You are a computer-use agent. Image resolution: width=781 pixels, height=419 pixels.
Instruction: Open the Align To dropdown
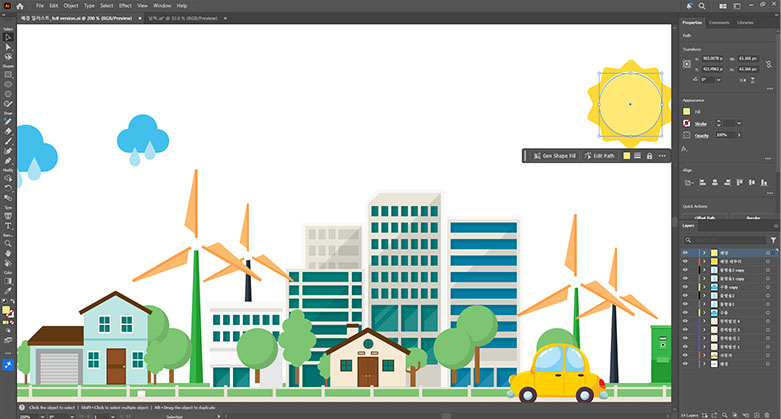click(x=689, y=183)
